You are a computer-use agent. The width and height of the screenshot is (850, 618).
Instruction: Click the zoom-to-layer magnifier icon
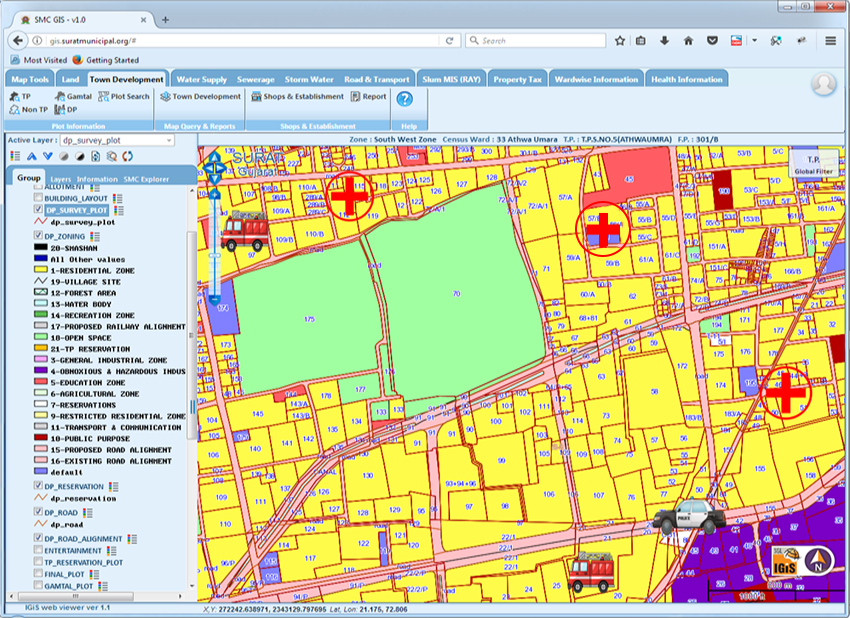pyautogui.click(x=112, y=156)
